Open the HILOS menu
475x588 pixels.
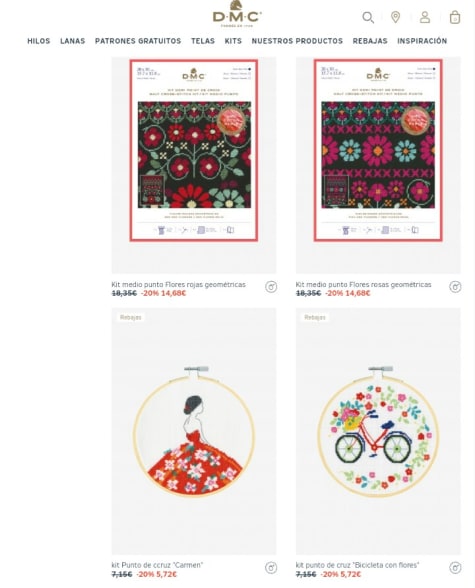(x=39, y=41)
